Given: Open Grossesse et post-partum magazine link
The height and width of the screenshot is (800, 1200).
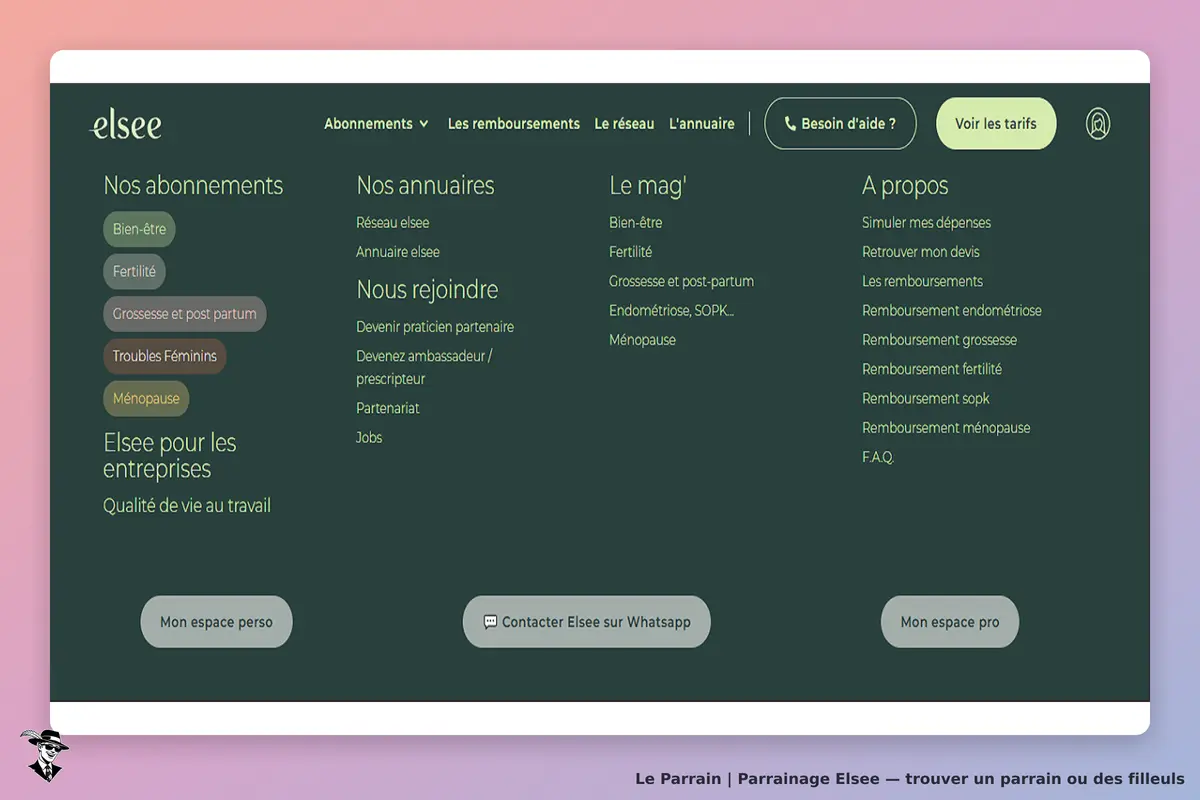Looking at the screenshot, I should point(681,281).
